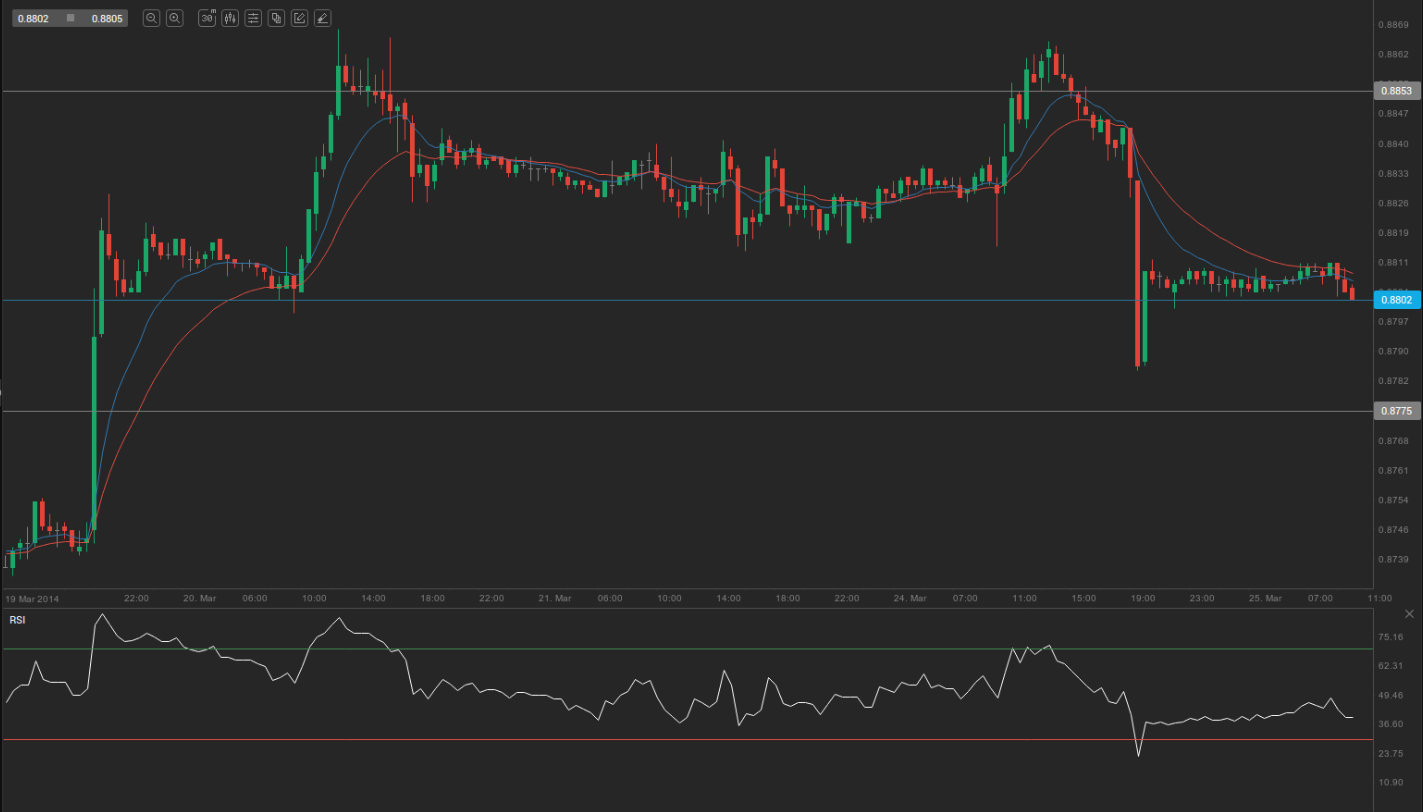Viewport: 1423px width, 812px height.
Task: Click the 21. Mar date on time axis
Action: (x=554, y=598)
